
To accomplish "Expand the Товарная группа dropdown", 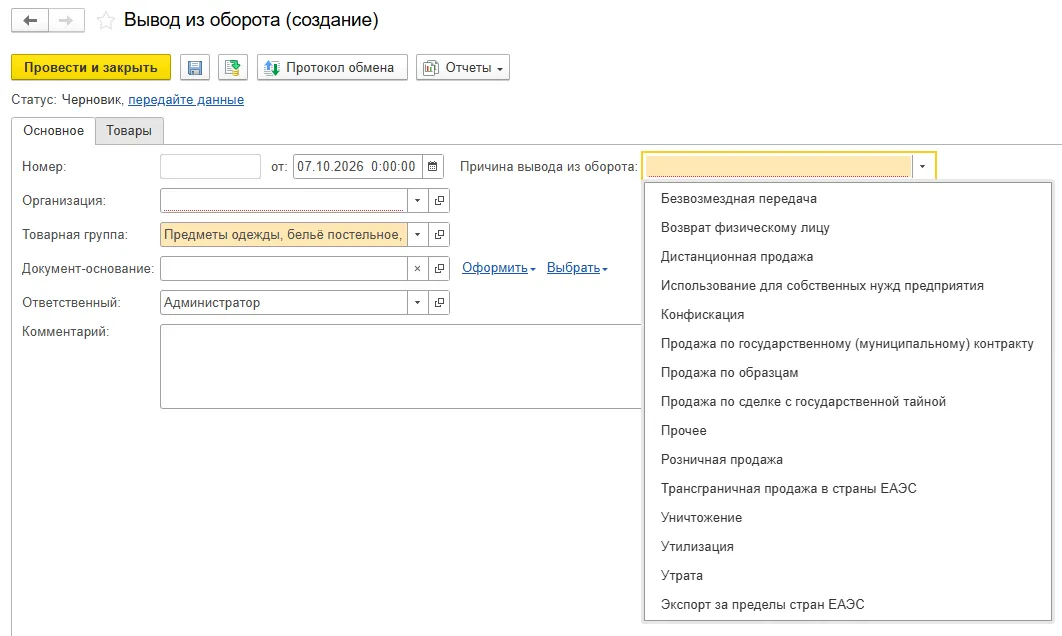I will [417, 234].
